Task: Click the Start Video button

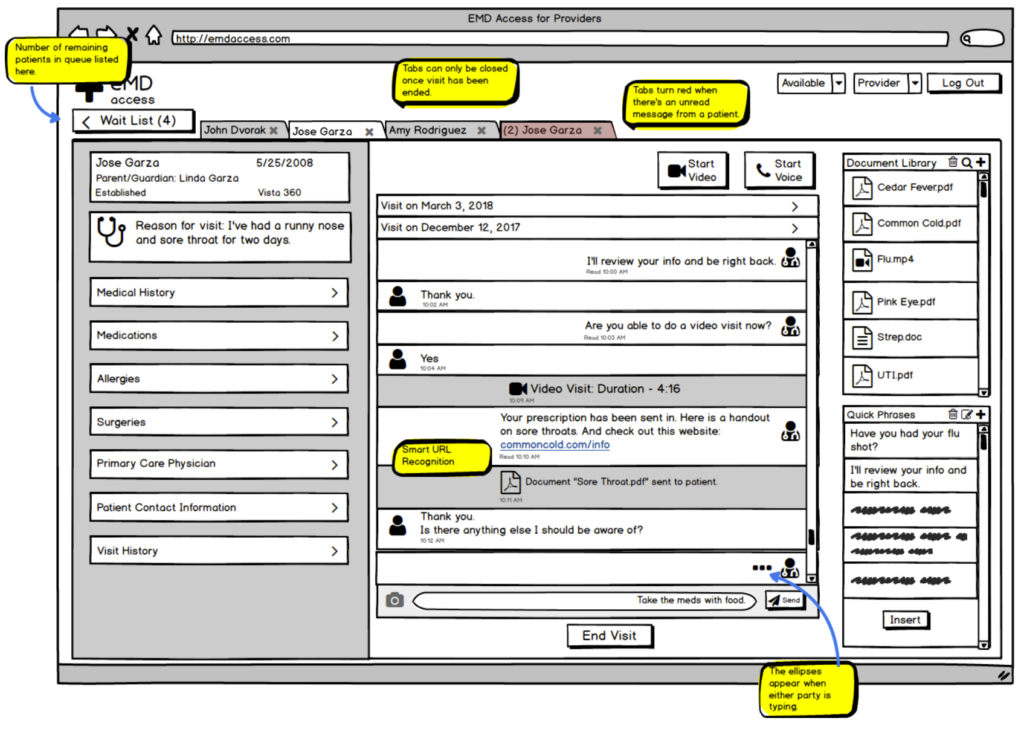Action: pos(693,170)
